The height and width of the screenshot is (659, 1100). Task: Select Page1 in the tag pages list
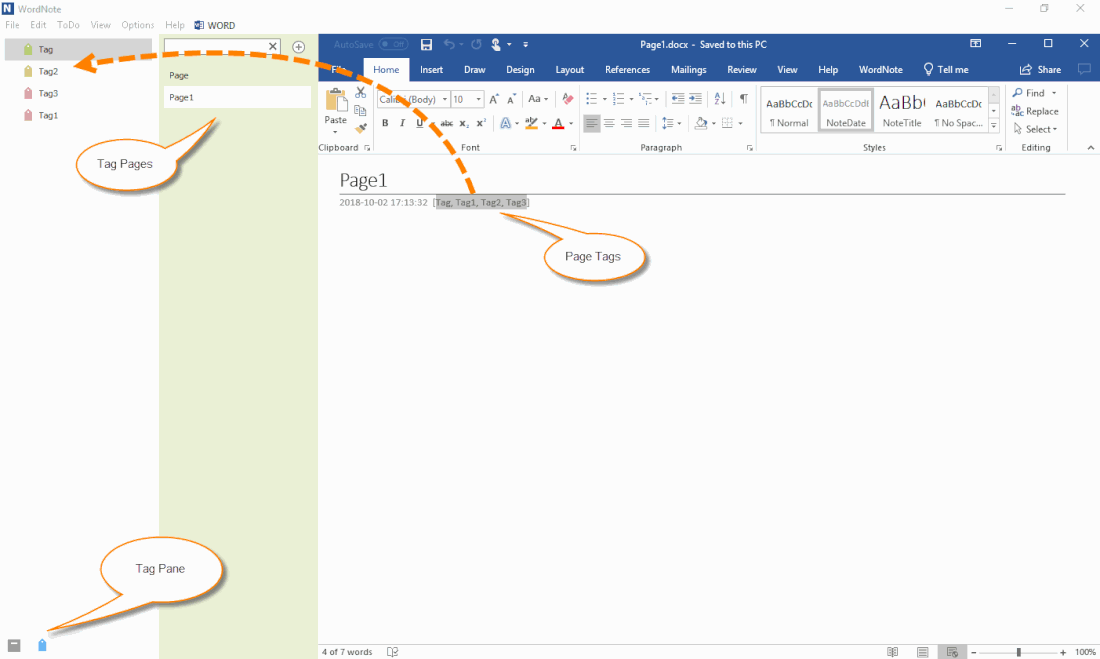(x=237, y=97)
